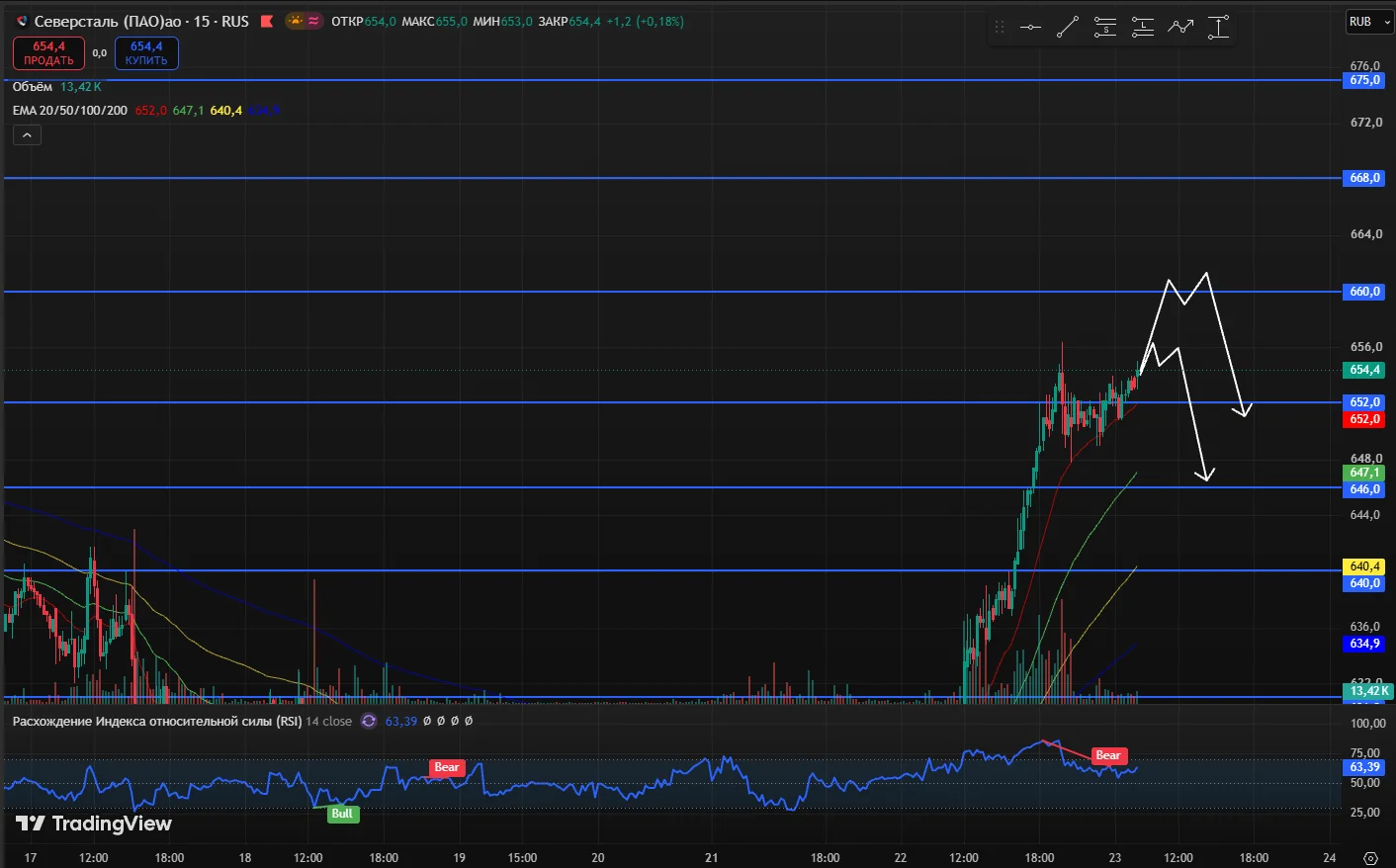Collapse the indicator legend with chevron button

(x=27, y=135)
